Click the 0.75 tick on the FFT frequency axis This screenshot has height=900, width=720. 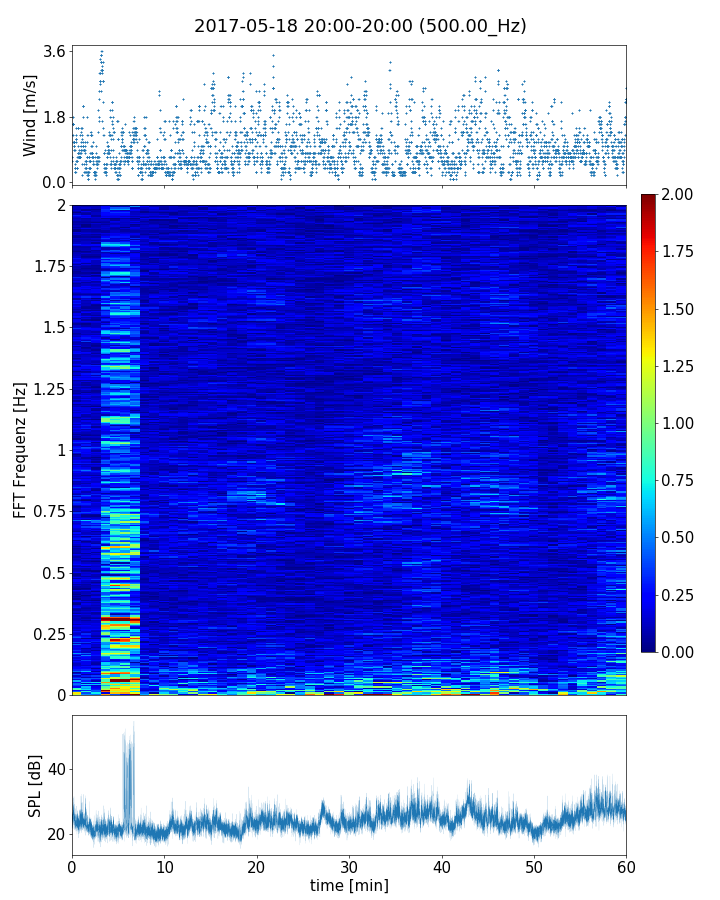pos(45,511)
